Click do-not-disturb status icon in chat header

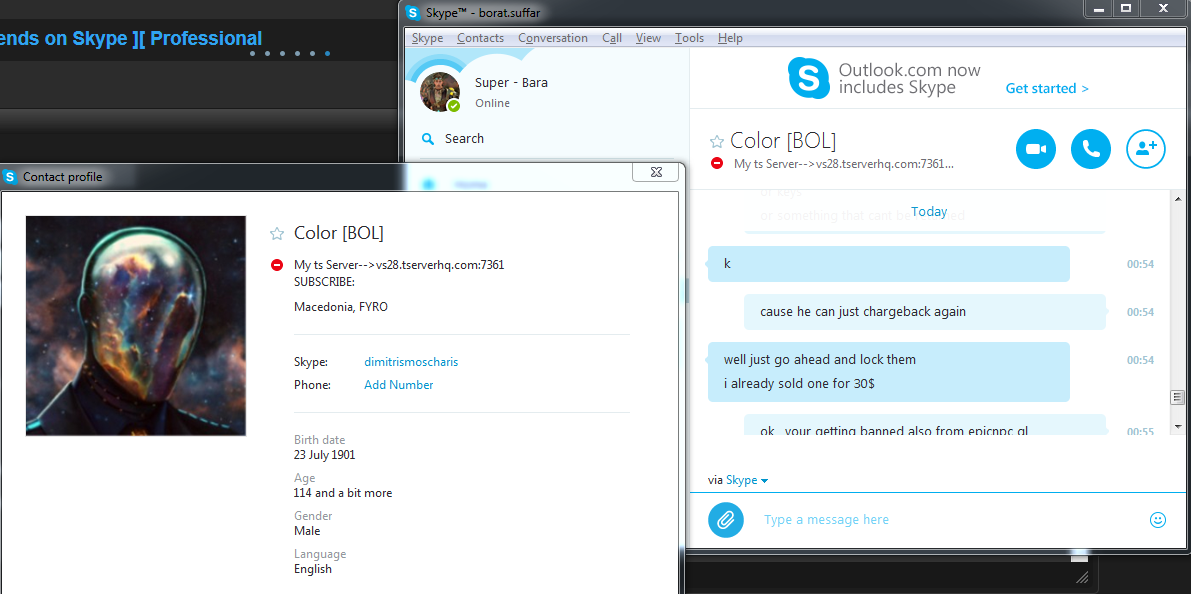point(717,163)
